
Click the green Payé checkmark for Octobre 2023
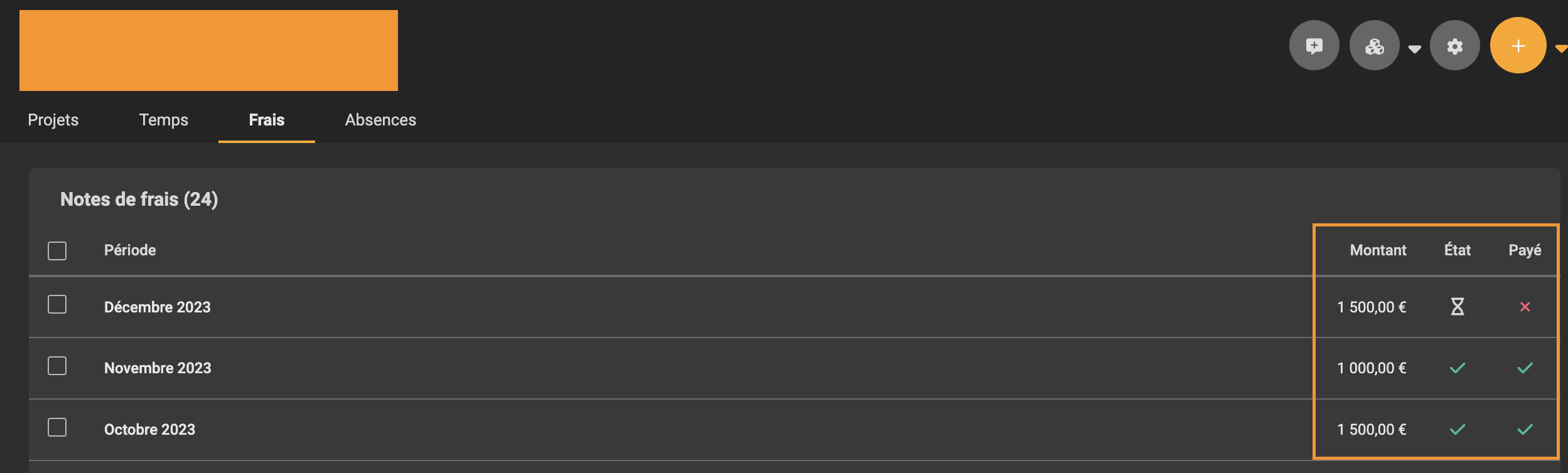click(x=1525, y=430)
